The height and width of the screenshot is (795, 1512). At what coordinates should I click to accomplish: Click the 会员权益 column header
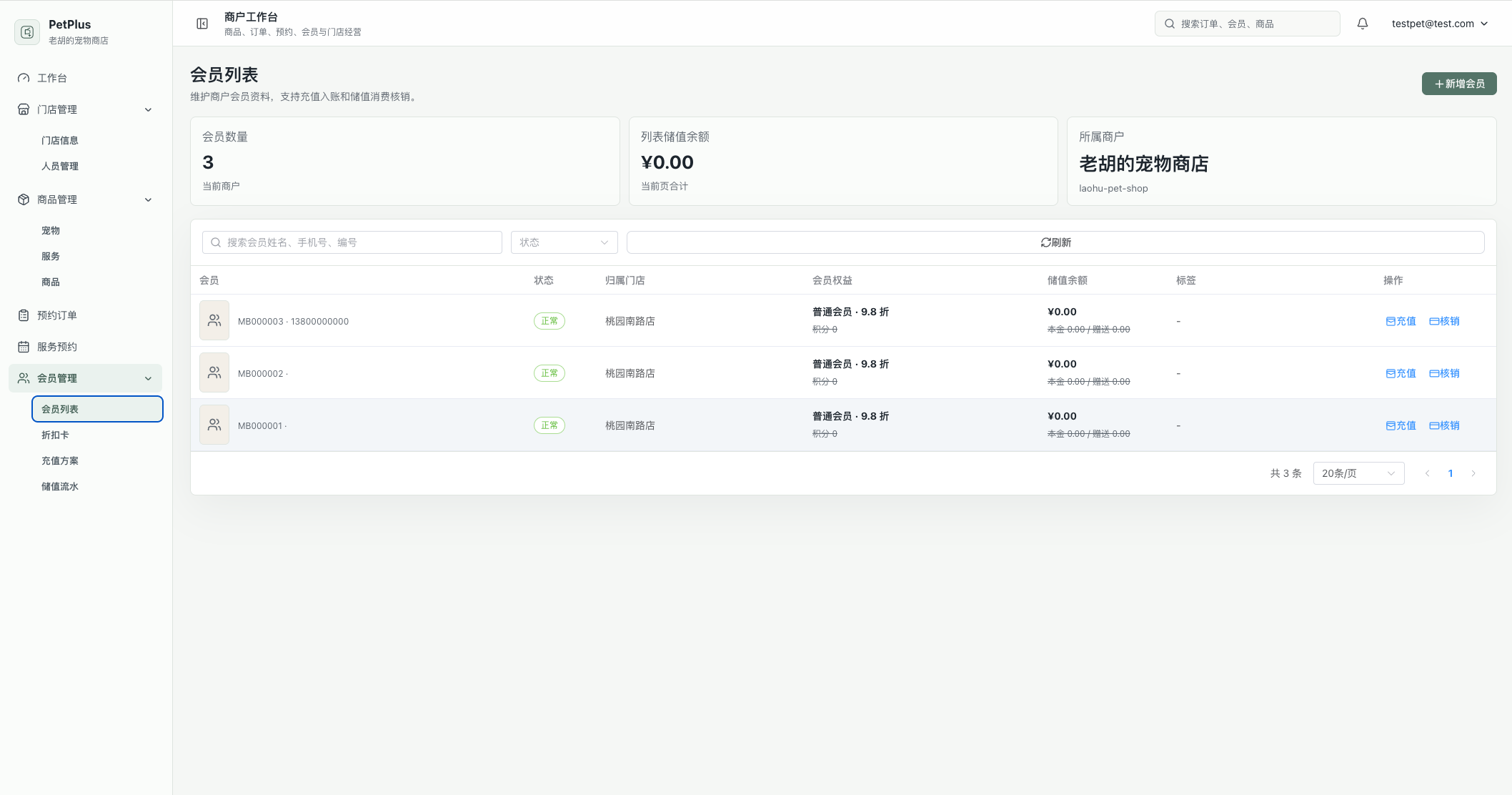[832, 280]
